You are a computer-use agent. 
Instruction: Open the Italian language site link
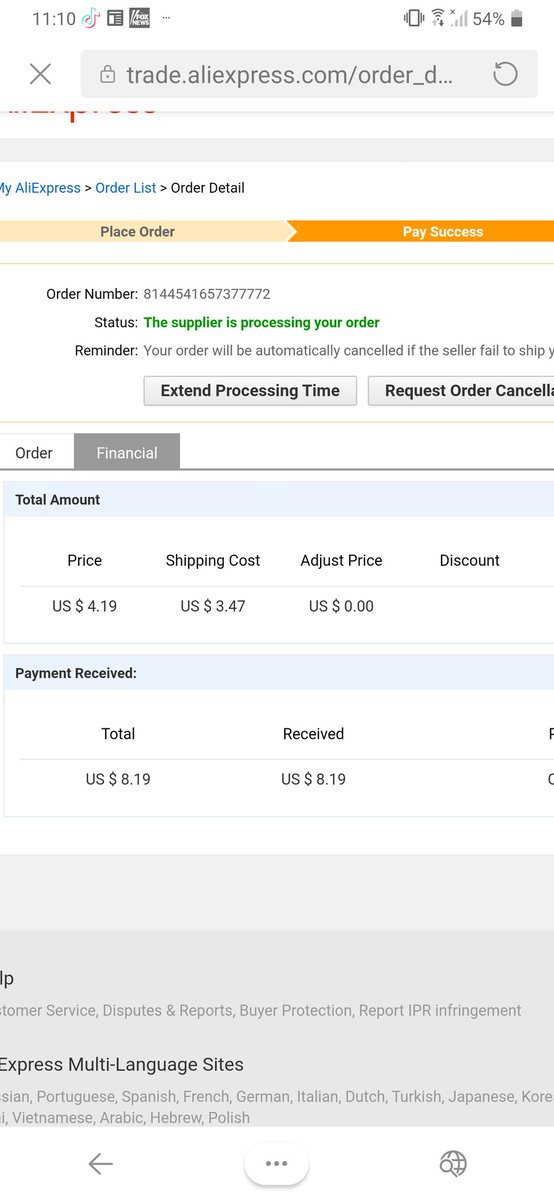pyautogui.click(x=317, y=1097)
